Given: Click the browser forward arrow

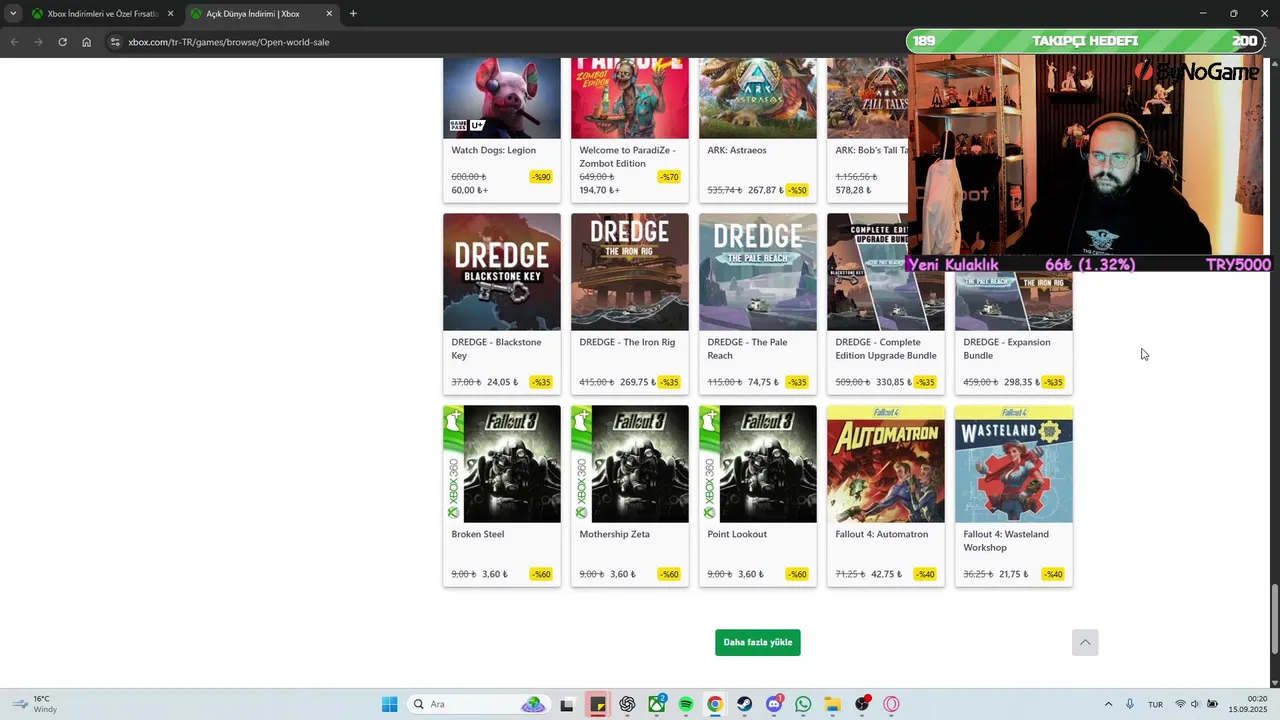Looking at the screenshot, I should pyautogui.click(x=38, y=42).
